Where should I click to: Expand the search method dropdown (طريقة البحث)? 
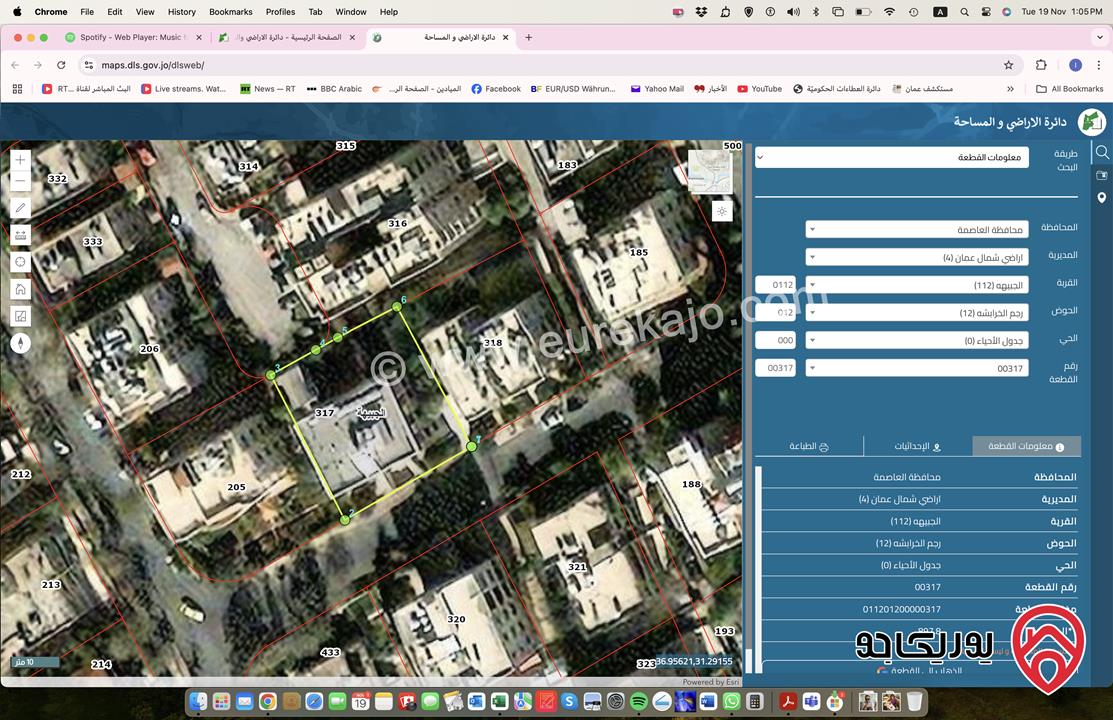coord(891,158)
